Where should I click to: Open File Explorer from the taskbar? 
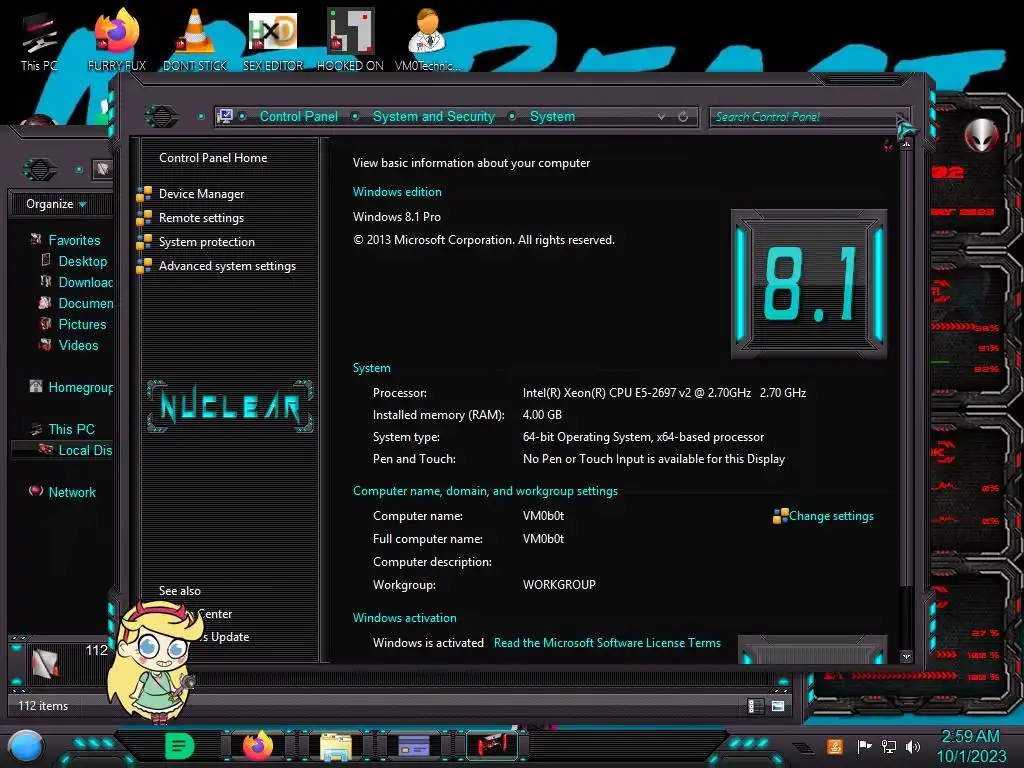[336, 747]
